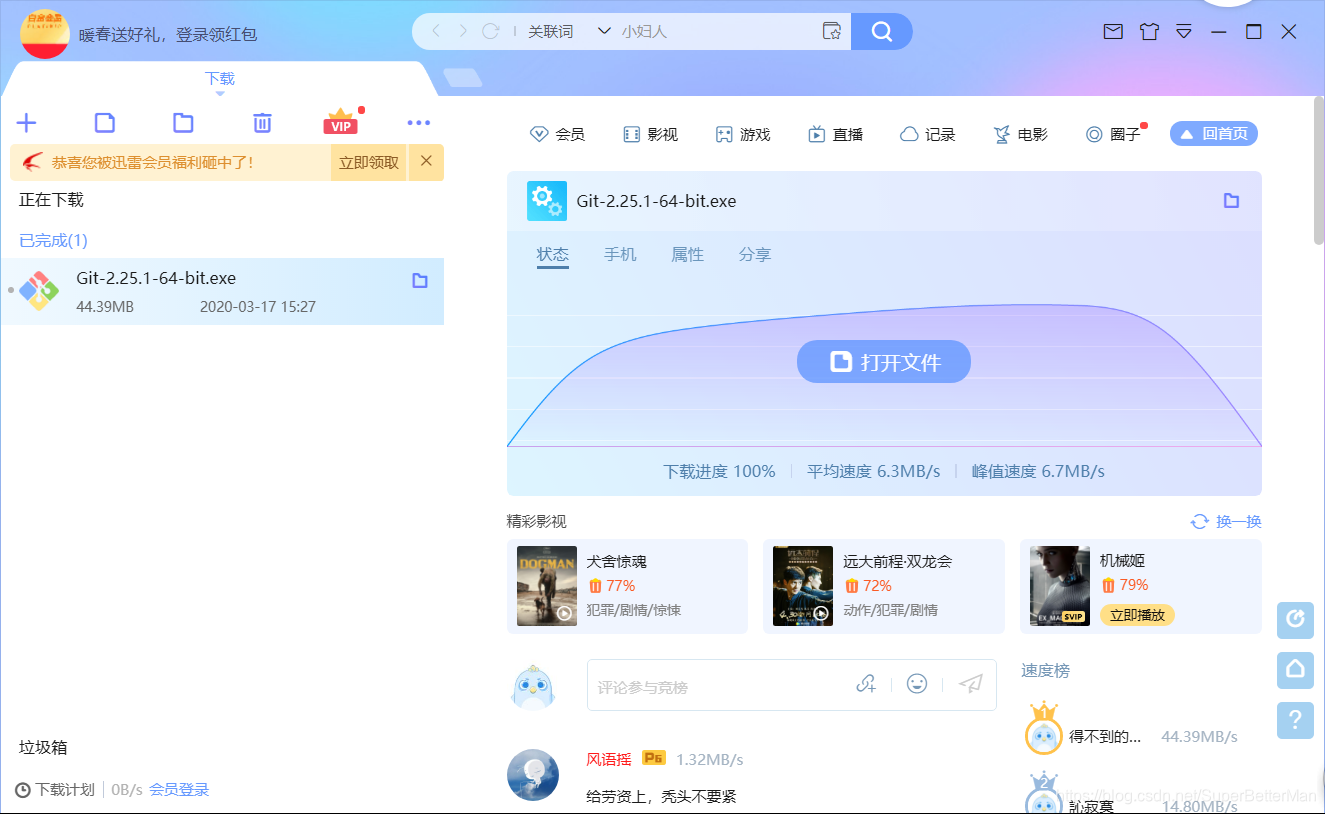Screen dimensions: 1325x814
Task: Click 下载计划 clock item
Action: coord(55,789)
